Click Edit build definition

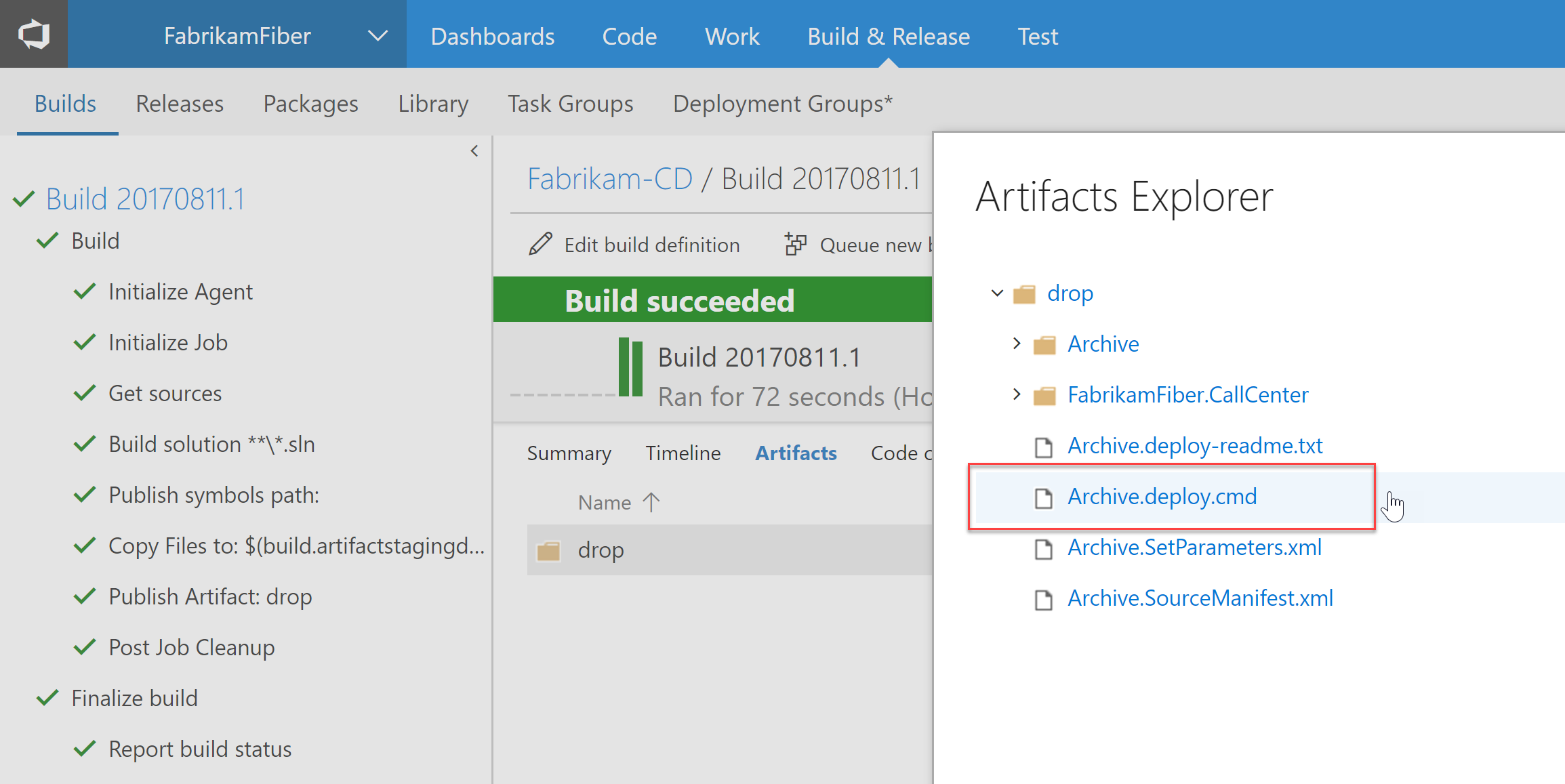click(x=652, y=245)
